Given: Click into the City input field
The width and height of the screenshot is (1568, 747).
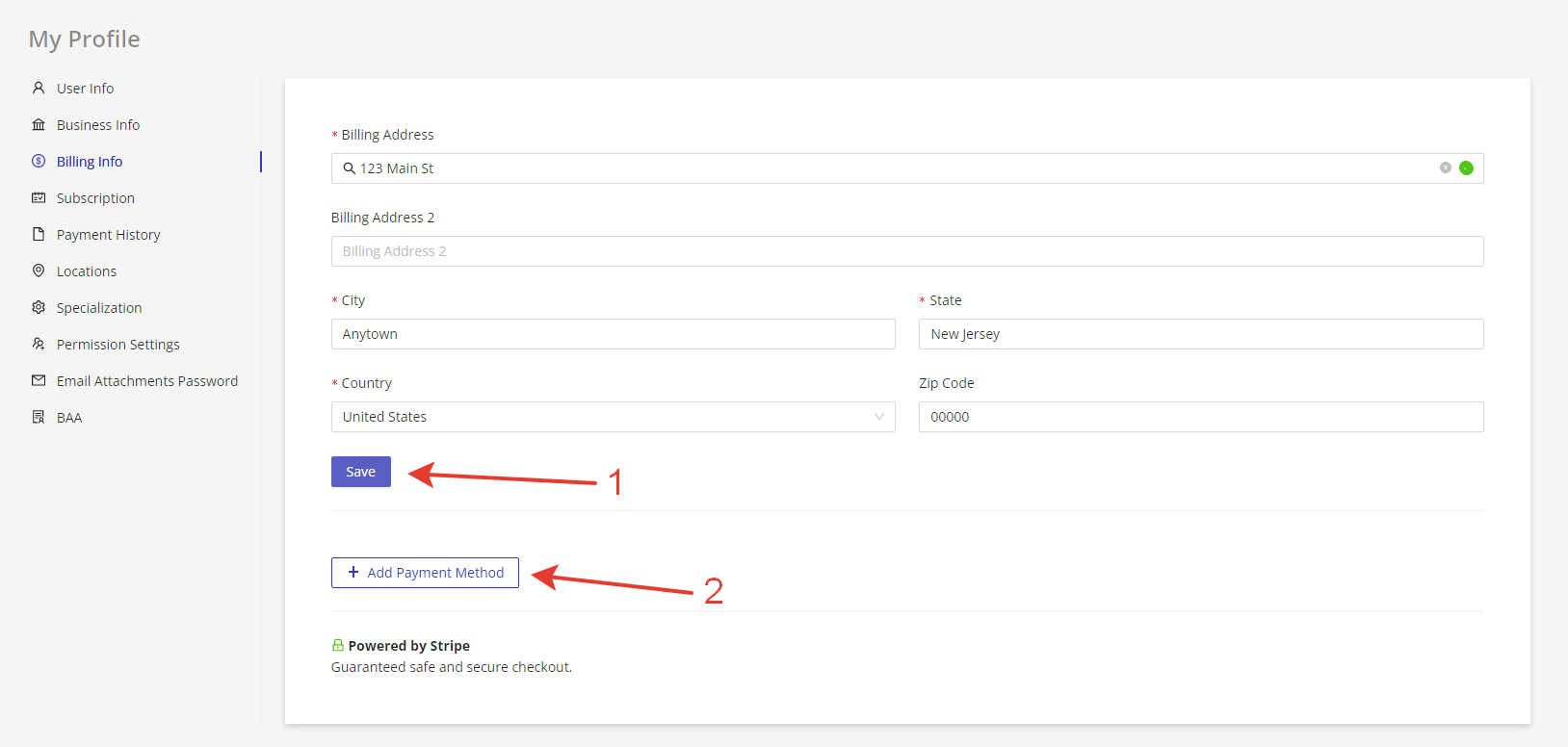Looking at the screenshot, I should point(613,334).
